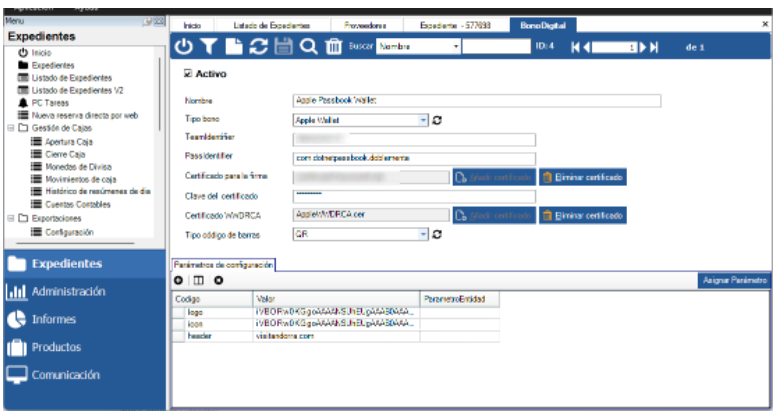
Task: Click the Nombre text field
Action: click(x=477, y=101)
